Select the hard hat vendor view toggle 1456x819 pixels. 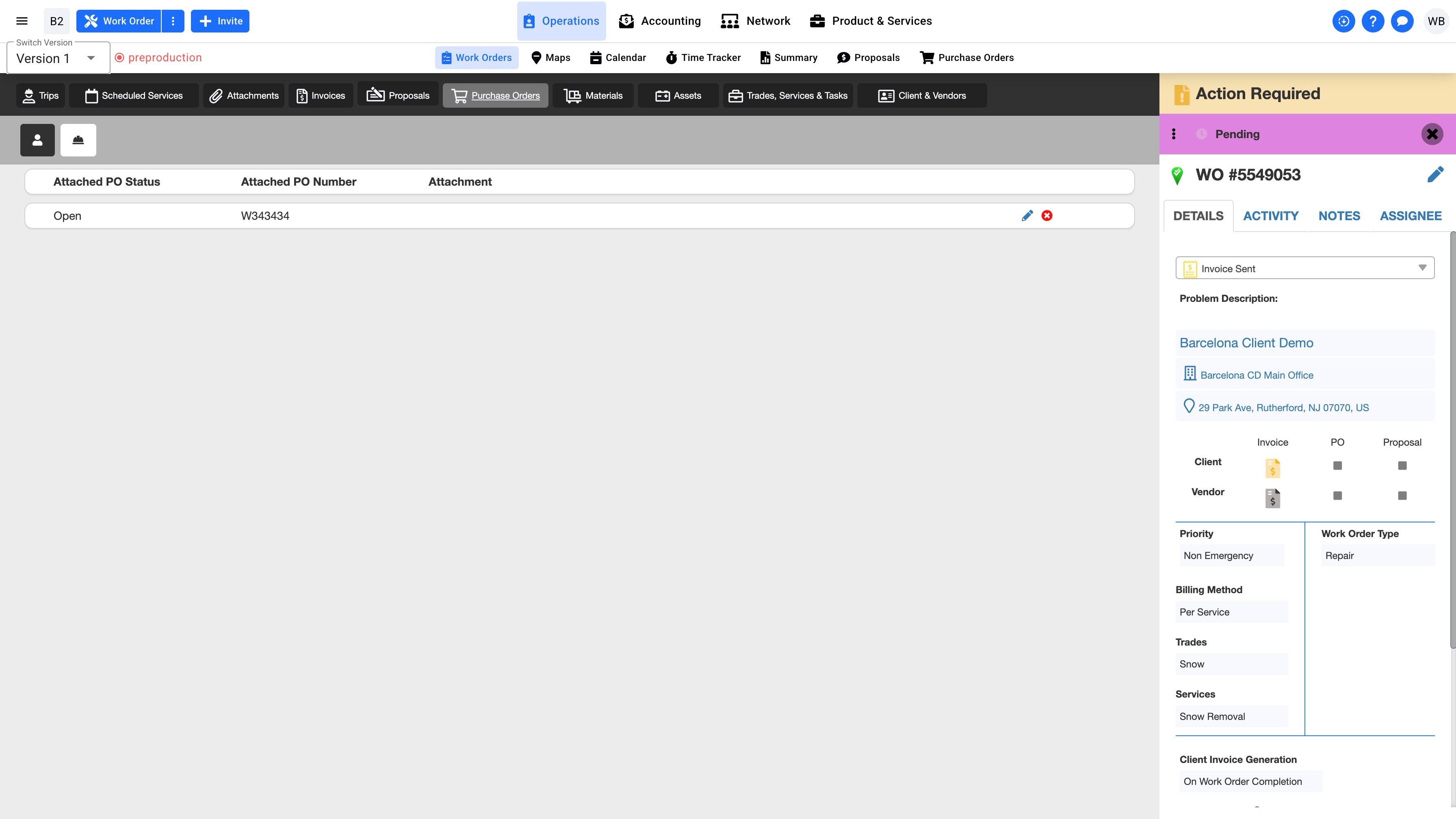pyautogui.click(x=78, y=140)
